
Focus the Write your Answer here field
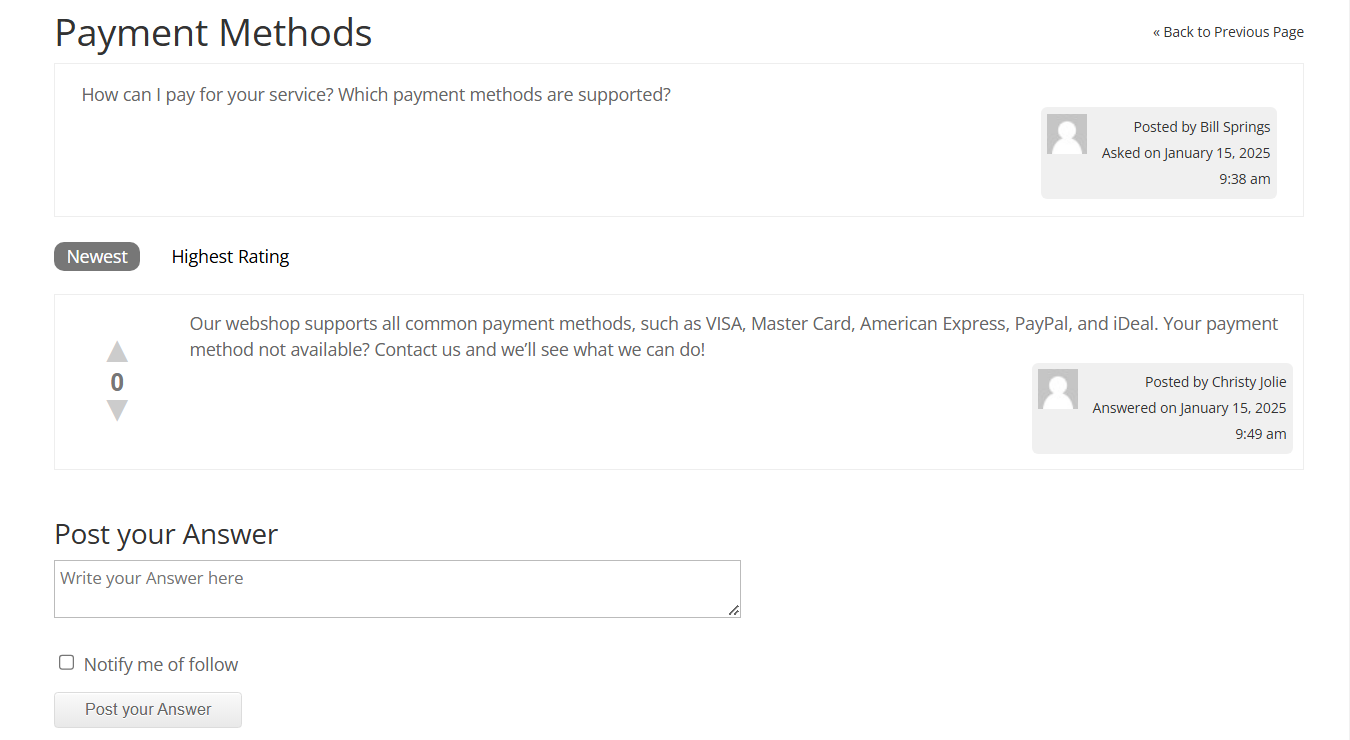click(x=397, y=589)
